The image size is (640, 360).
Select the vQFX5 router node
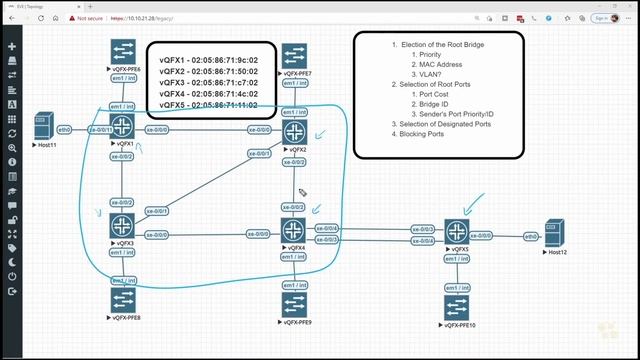tap(457, 232)
